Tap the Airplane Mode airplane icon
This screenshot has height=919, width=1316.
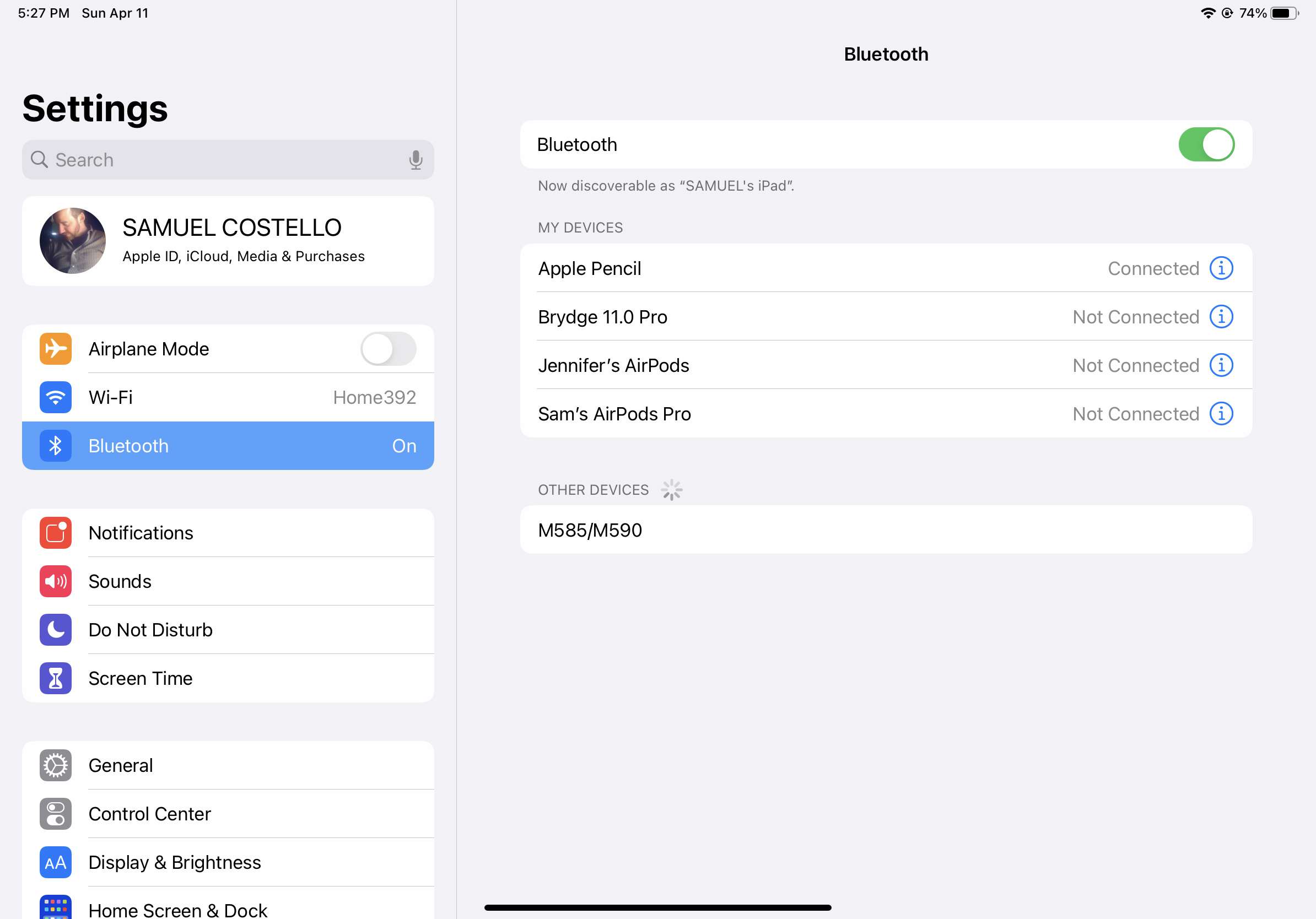coord(56,348)
